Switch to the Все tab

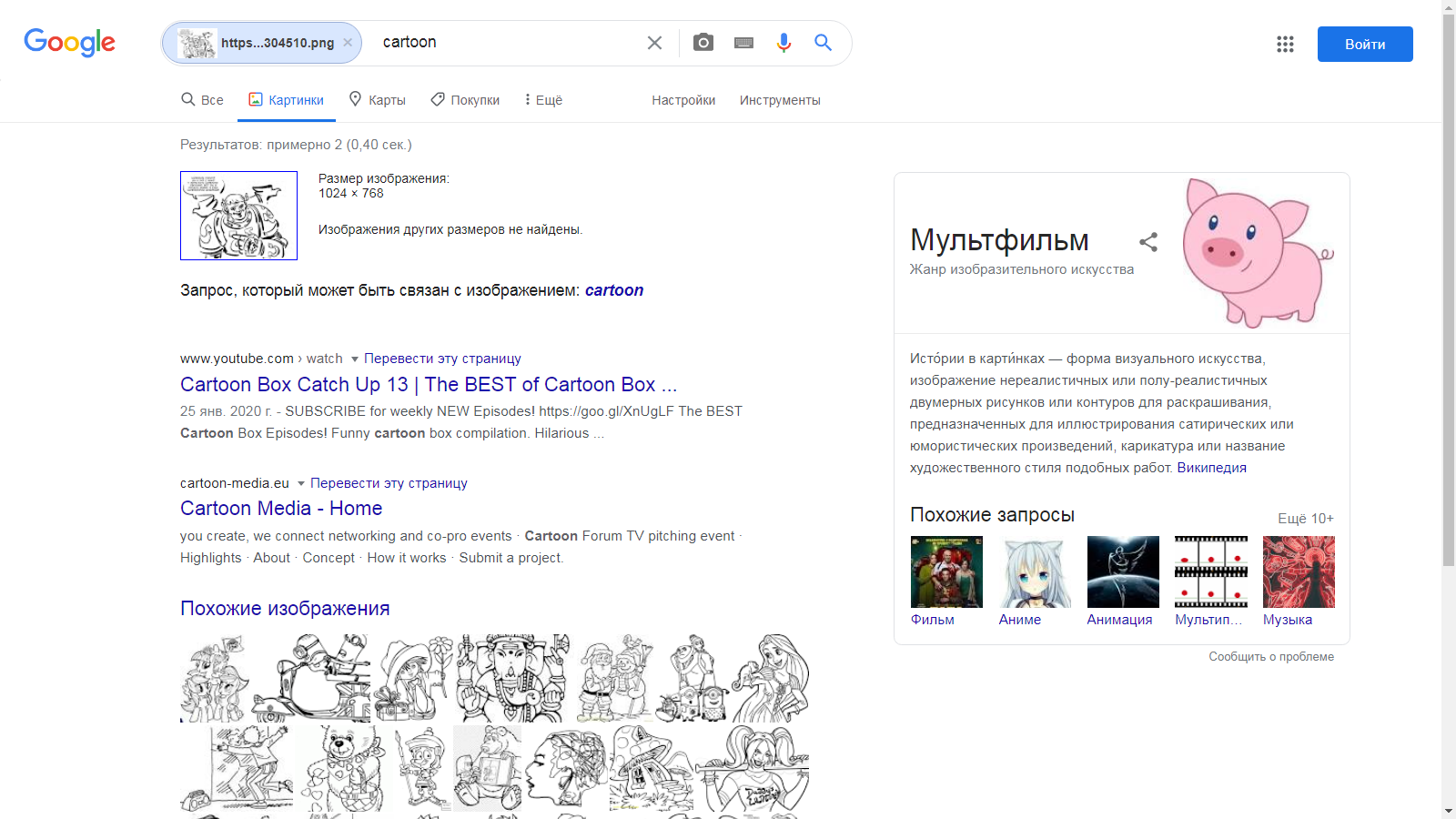coord(202,100)
